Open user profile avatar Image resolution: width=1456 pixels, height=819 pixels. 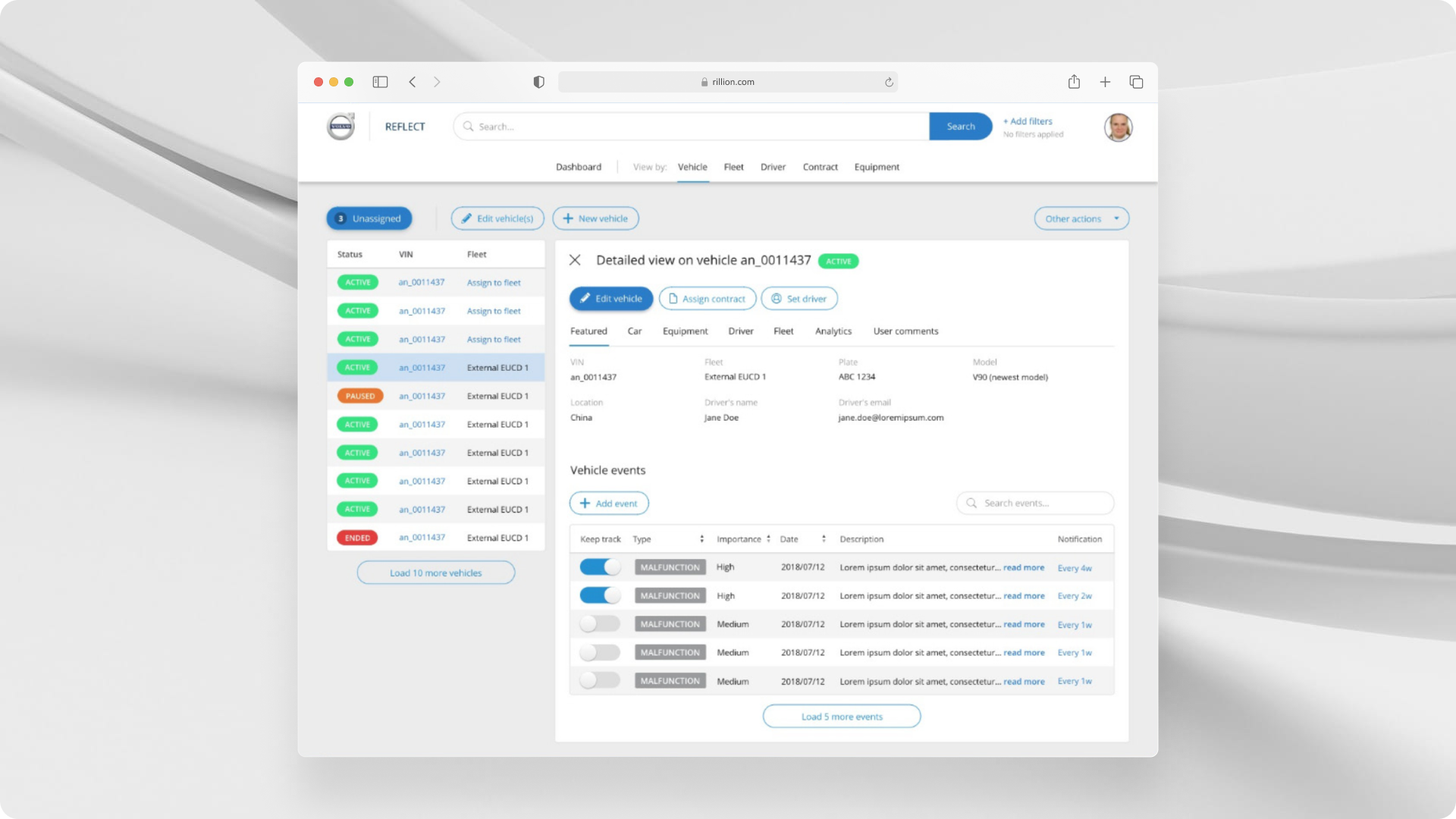coord(1118,127)
